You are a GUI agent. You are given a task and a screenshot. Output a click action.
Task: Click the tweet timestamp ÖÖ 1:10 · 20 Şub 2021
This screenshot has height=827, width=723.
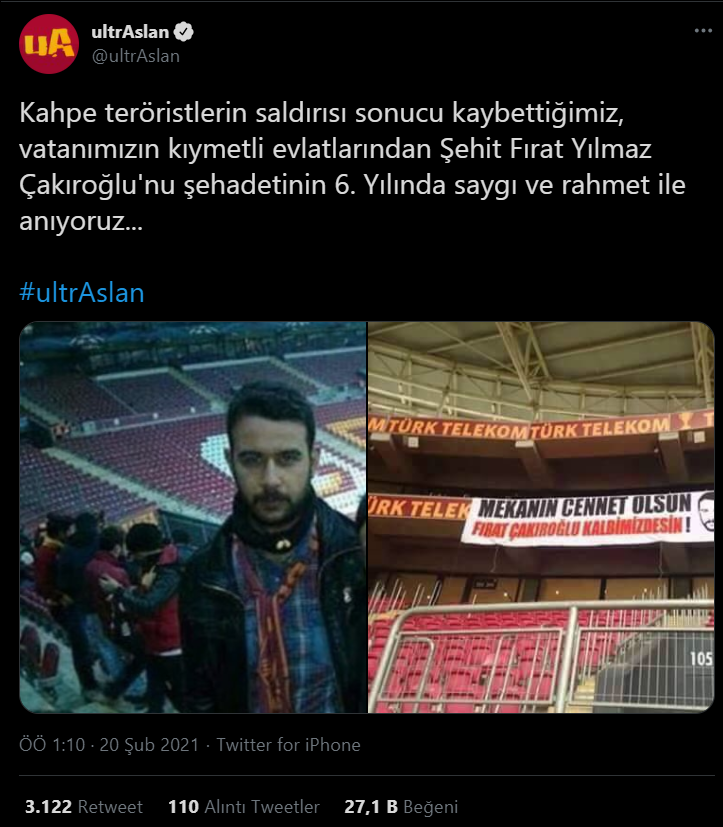109,745
